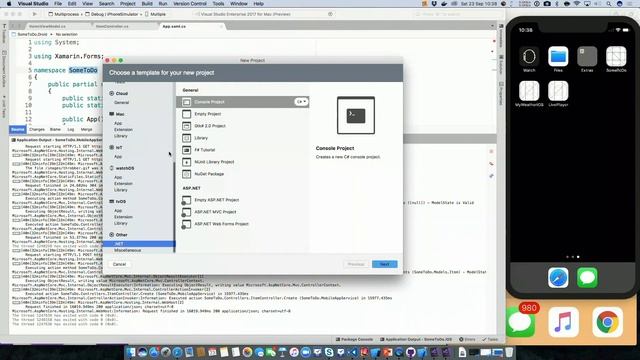The height and width of the screenshot is (360, 640).
Task: Click the Chrome icon below the simulator
Action: [x=607, y=322]
